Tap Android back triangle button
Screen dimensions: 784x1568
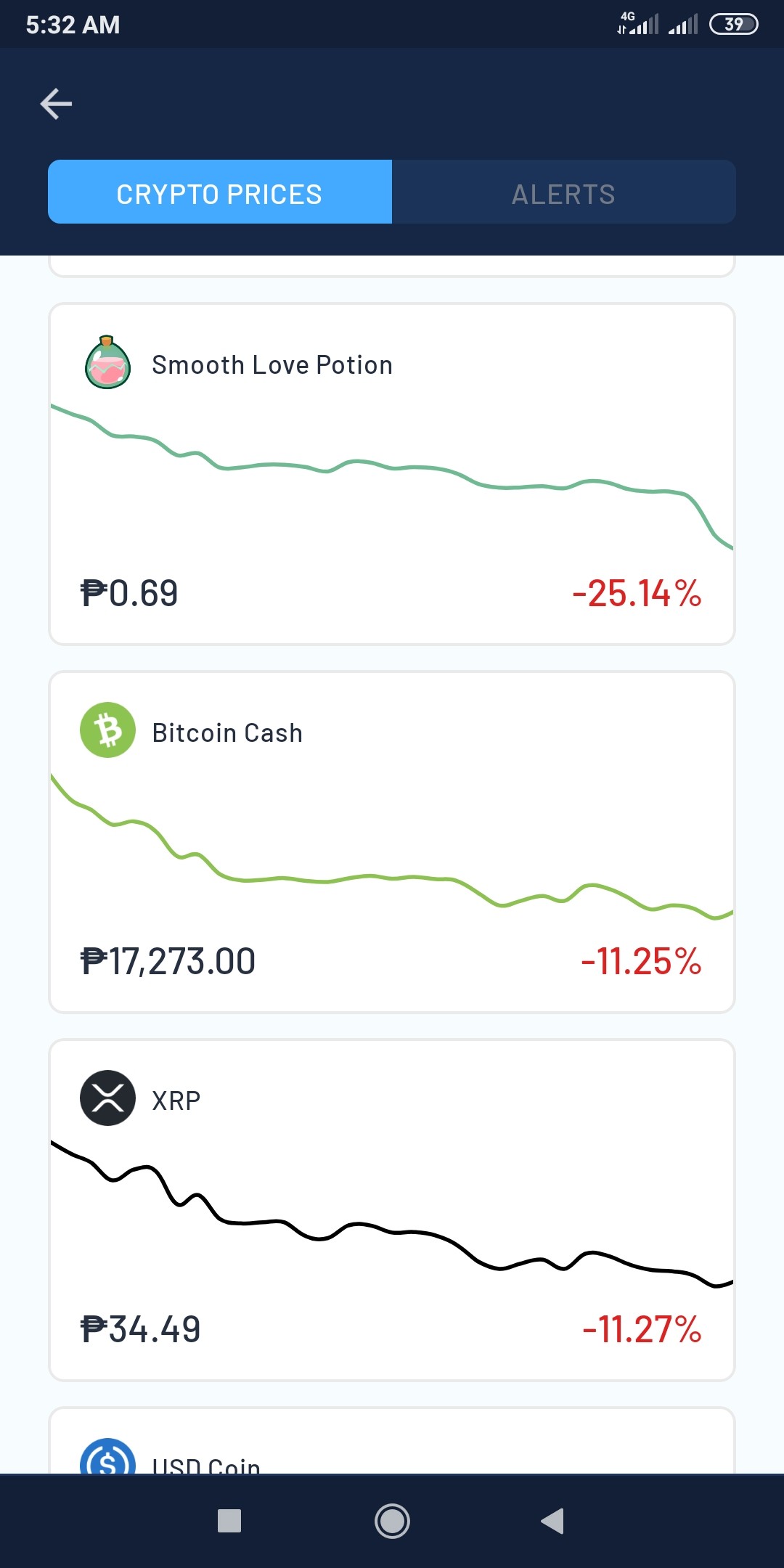click(552, 1521)
